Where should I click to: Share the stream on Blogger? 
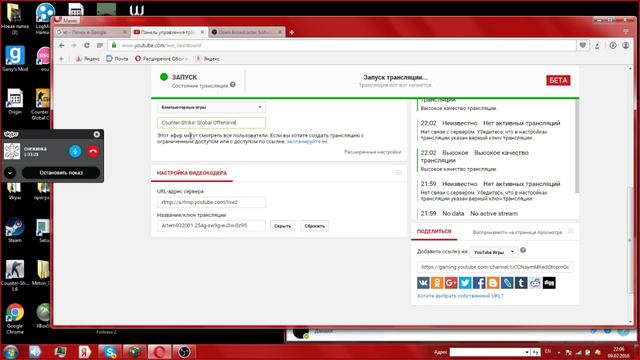[x=493, y=282]
